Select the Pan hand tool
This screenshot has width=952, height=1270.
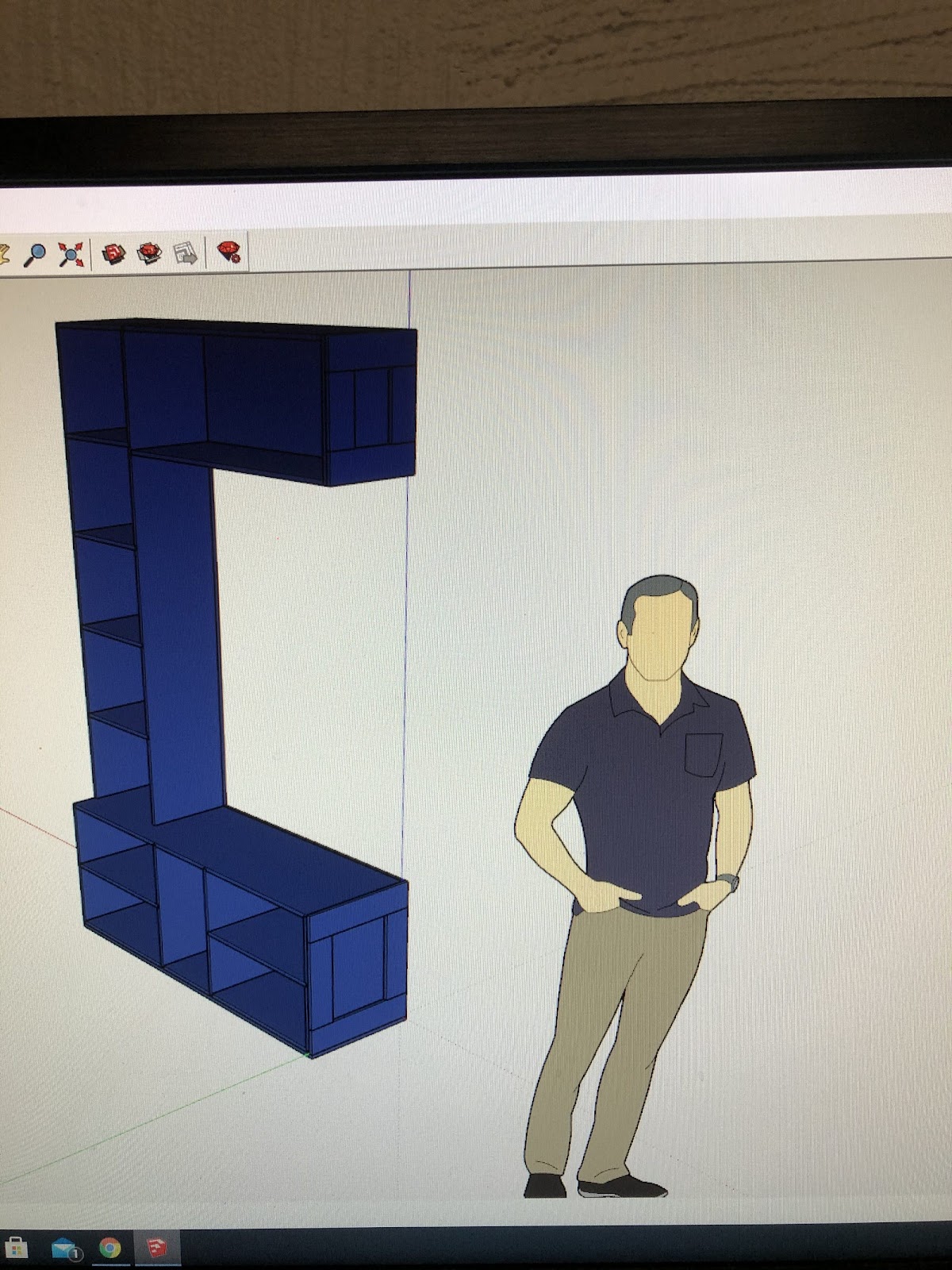click(4, 255)
